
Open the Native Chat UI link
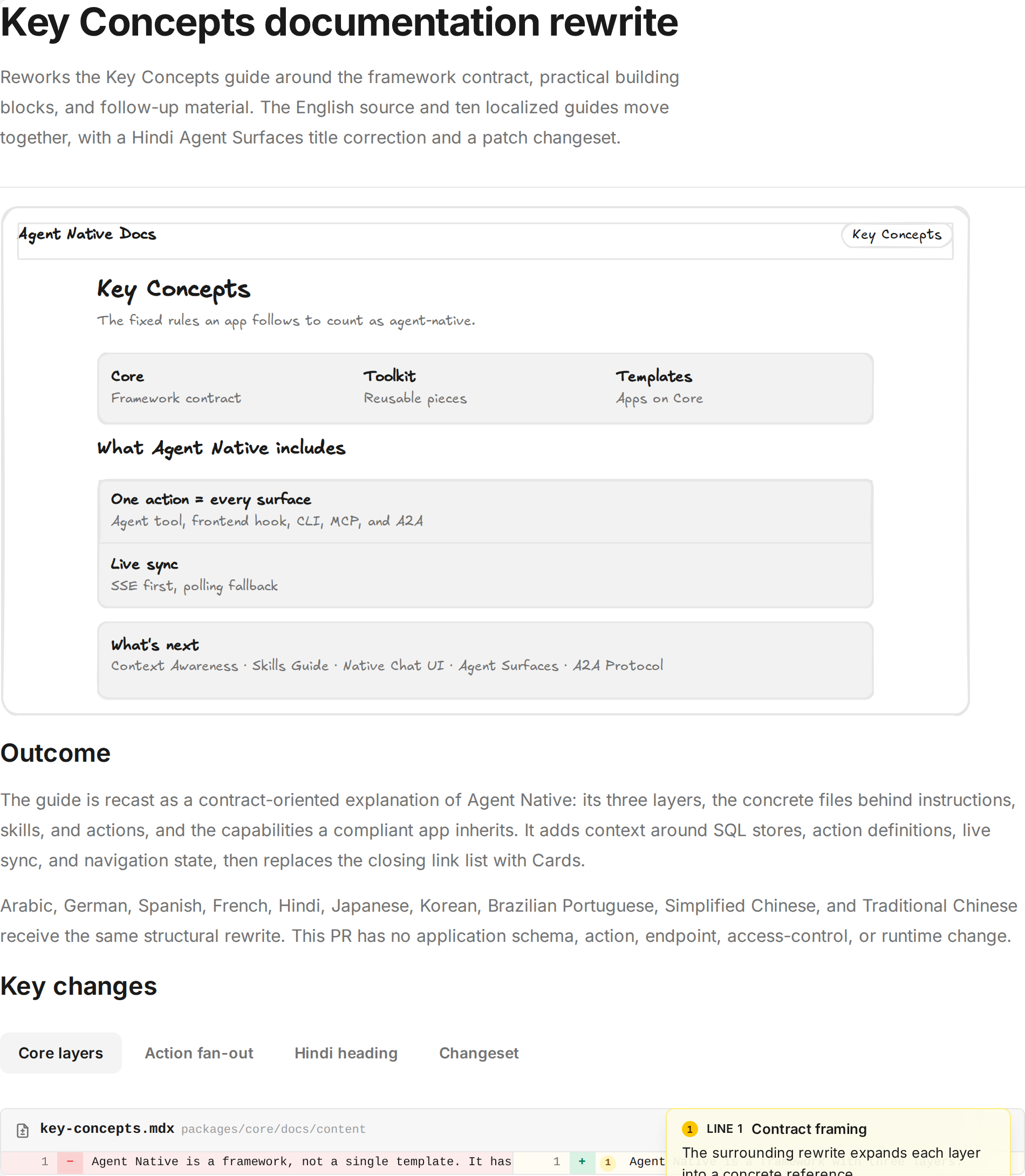pos(393,666)
